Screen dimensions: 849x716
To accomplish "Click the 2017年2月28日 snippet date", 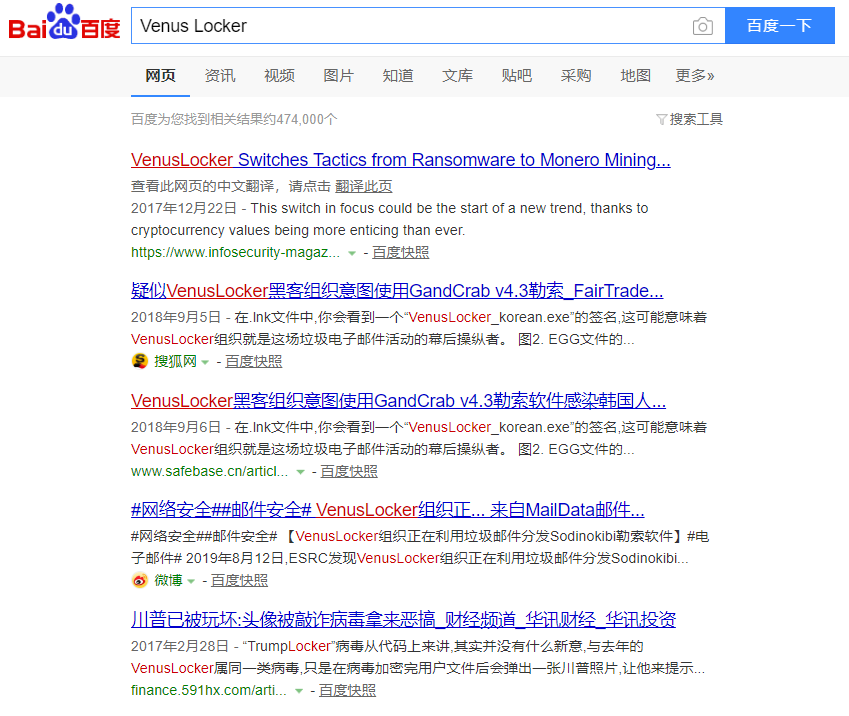I will tap(180, 646).
